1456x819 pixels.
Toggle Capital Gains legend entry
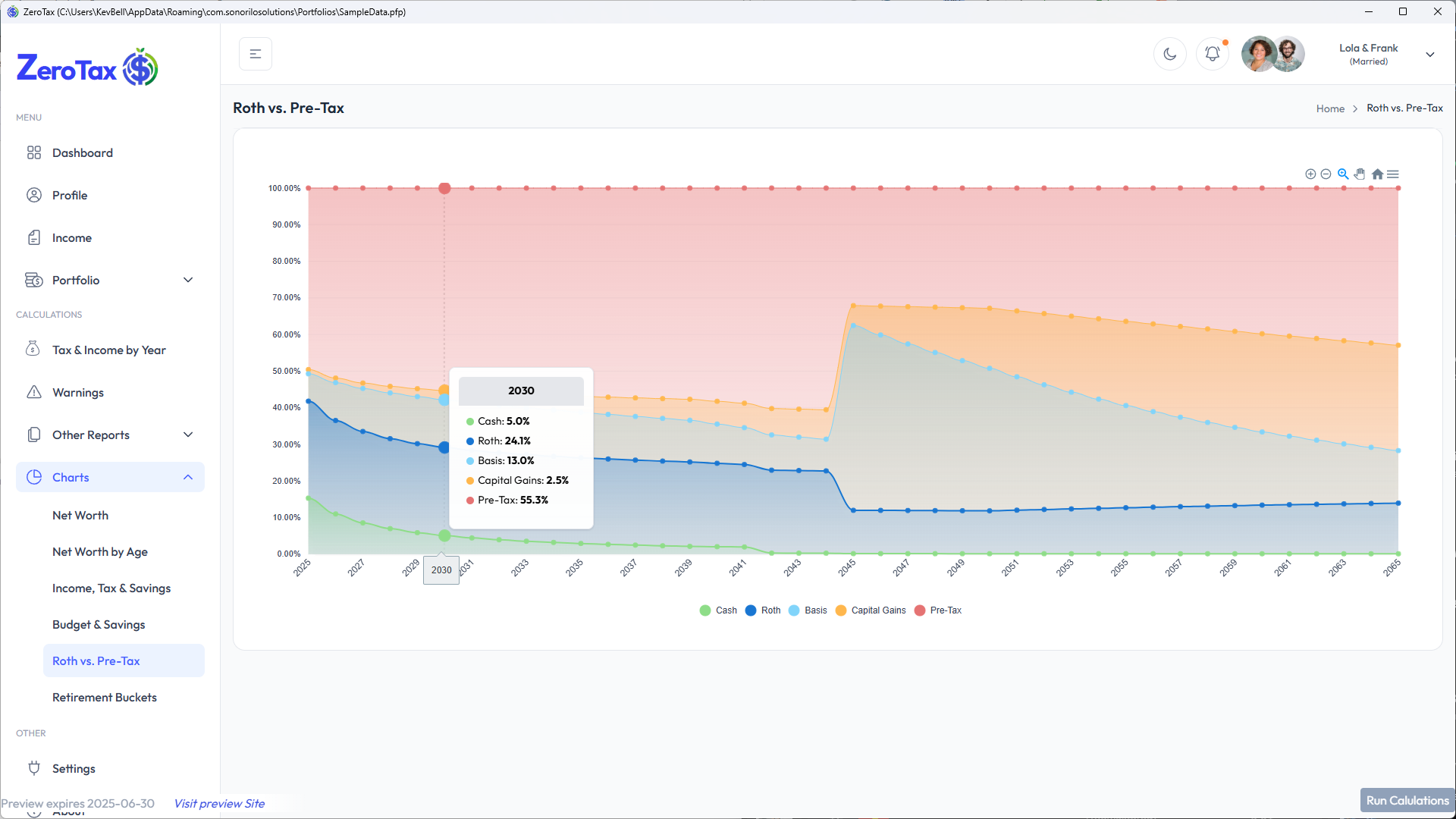point(871,610)
